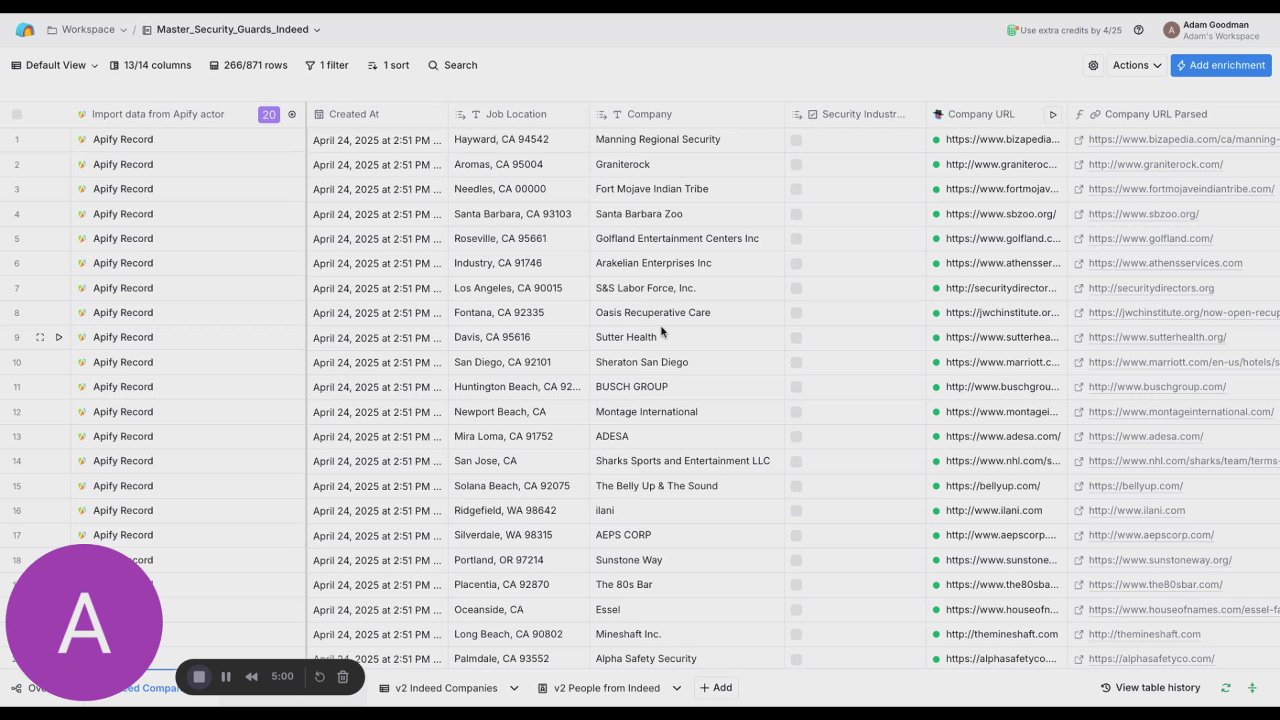Click the Search field in the toolbar
This screenshot has height=720, width=1280.
tap(452, 65)
